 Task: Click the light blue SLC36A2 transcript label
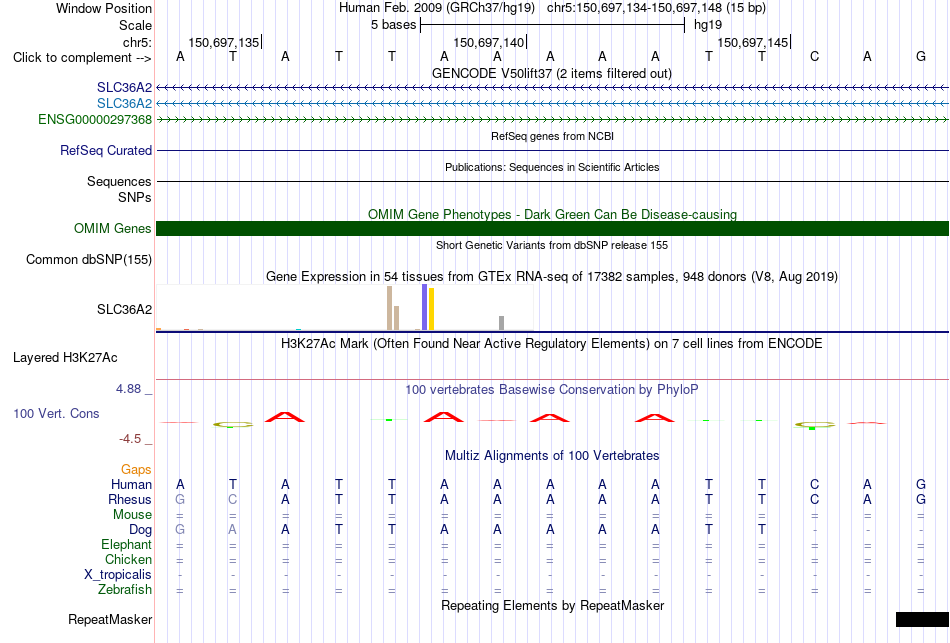tap(124, 104)
